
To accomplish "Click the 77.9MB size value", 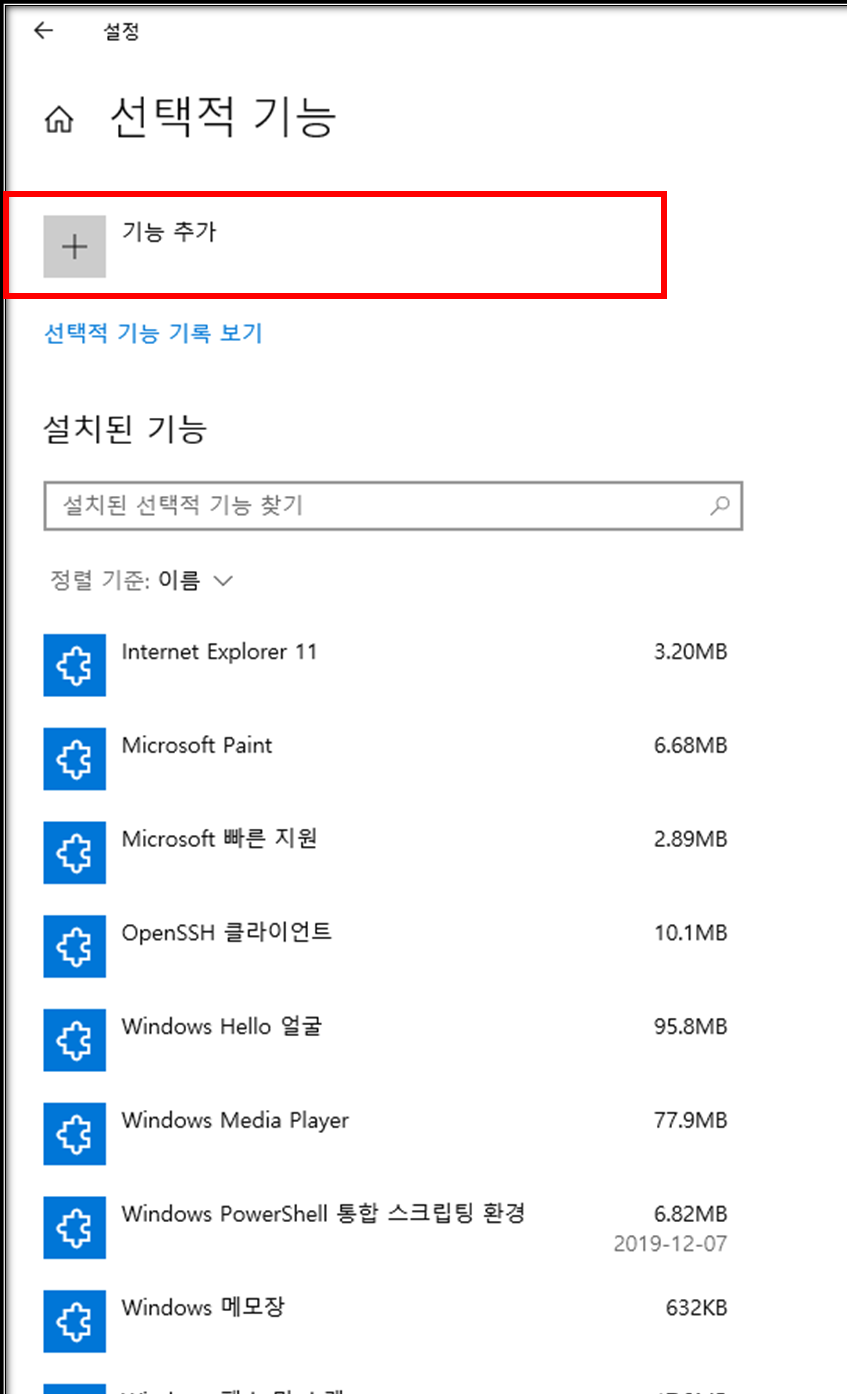I will (690, 1120).
